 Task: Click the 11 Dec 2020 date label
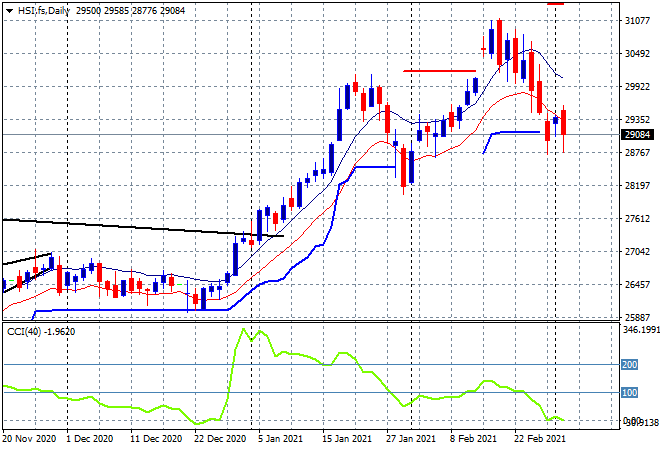tap(156, 439)
